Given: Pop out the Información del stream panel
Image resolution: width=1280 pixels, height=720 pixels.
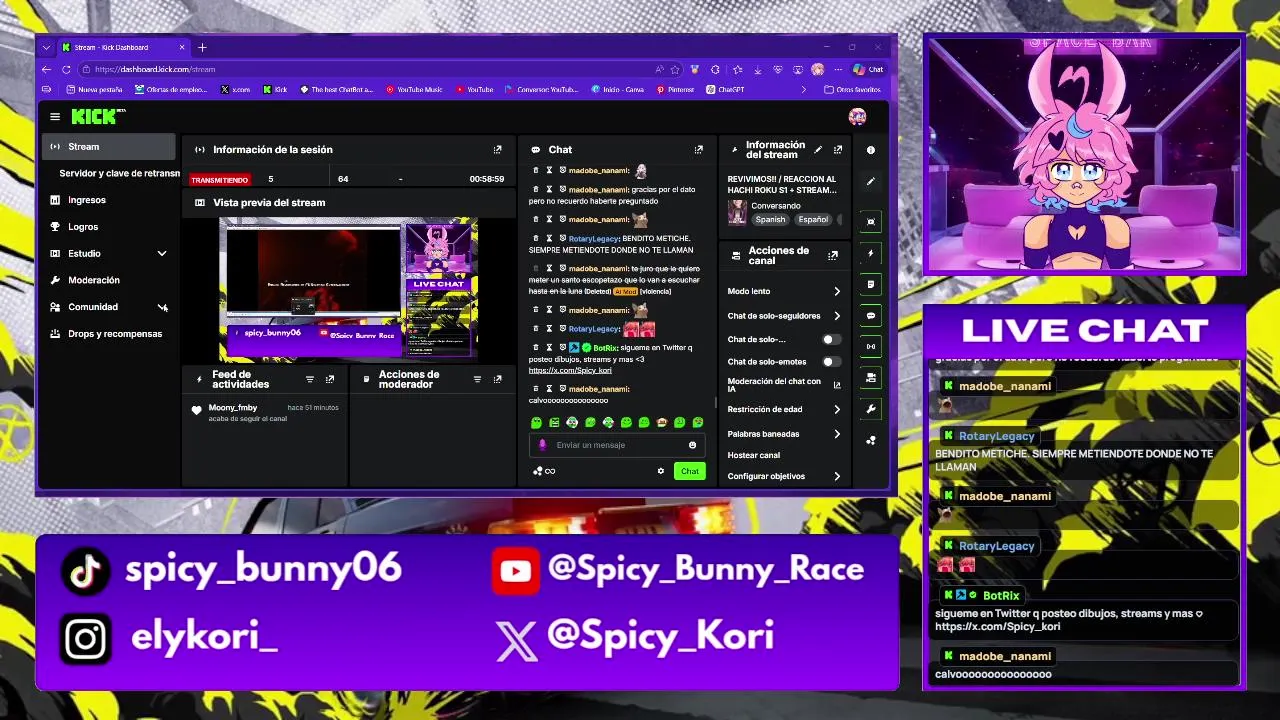Looking at the screenshot, I should pyautogui.click(x=837, y=150).
